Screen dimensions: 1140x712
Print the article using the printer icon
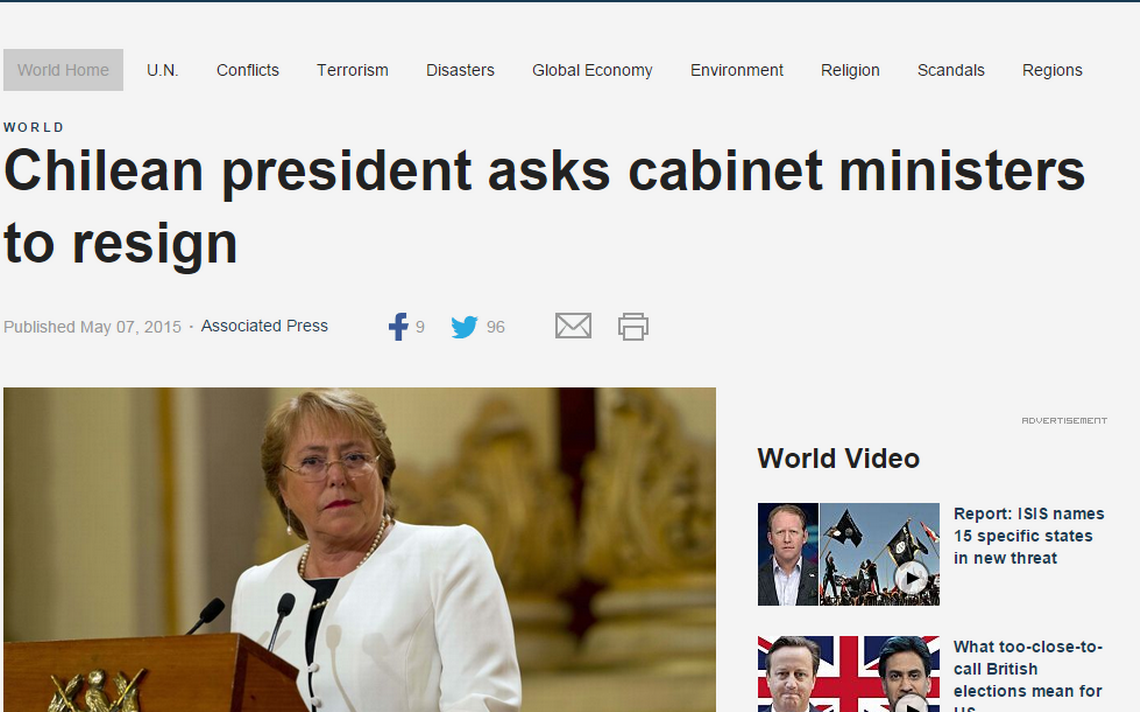(x=633, y=327)
